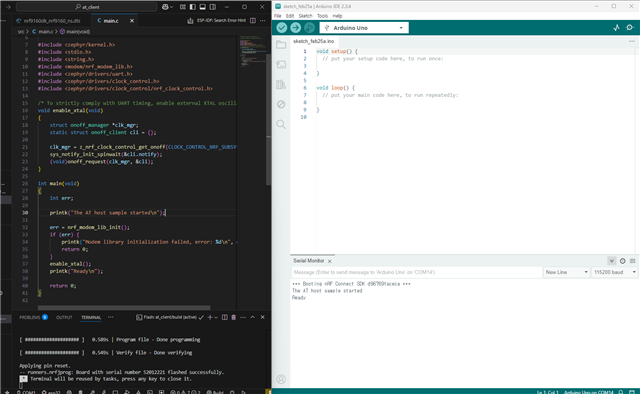Click the src breadcrumb in VS Code

point(21,31)
